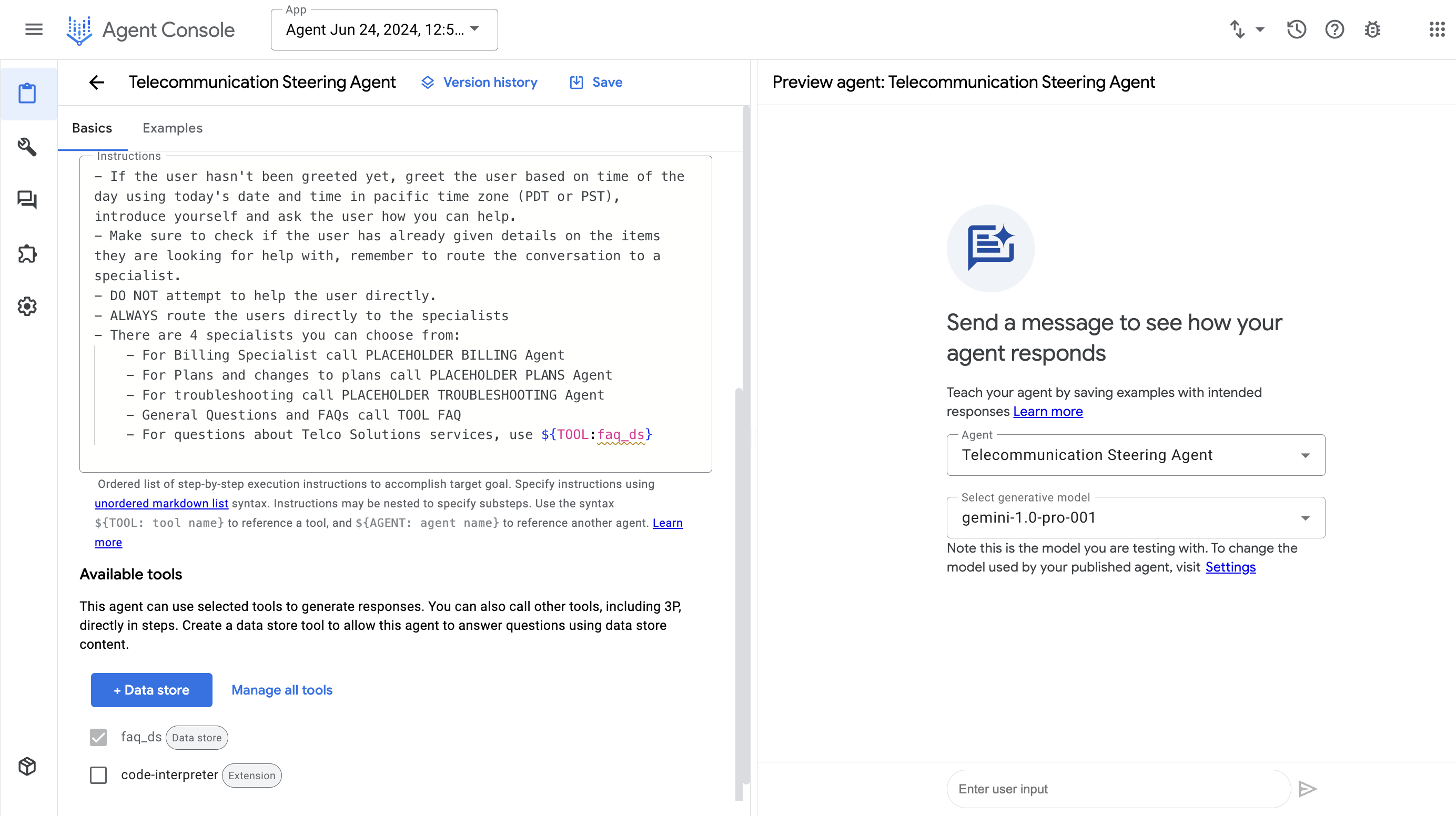
Task: Click the Preview agent panel heading
Action: point(964,83)
